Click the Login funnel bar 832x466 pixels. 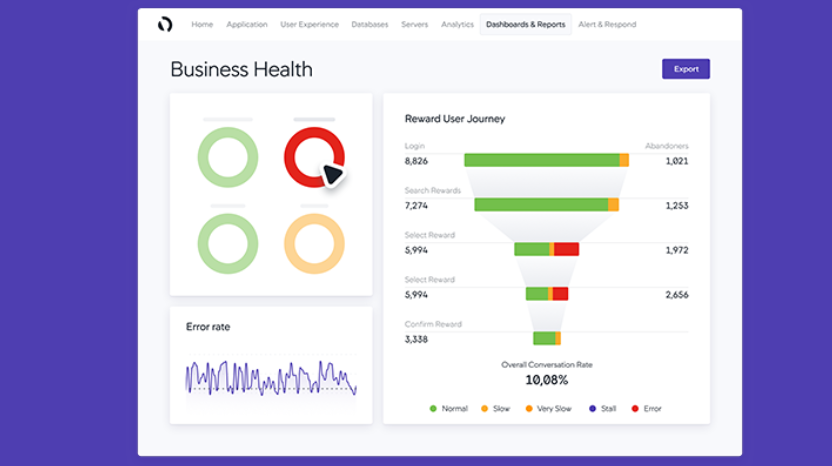(546, 160)
